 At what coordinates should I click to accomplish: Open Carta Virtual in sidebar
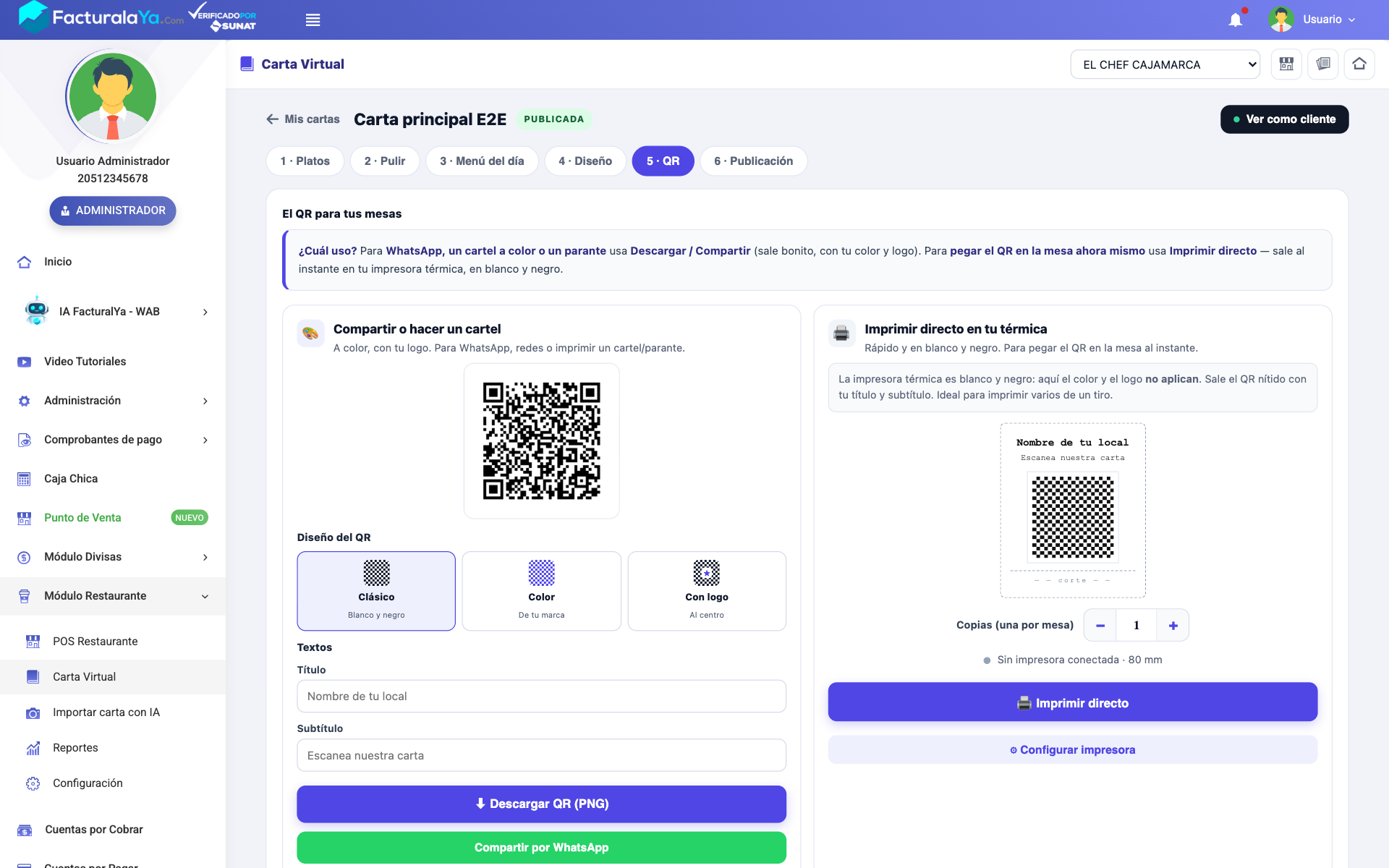pyautogui.click(x=113, y=677)
